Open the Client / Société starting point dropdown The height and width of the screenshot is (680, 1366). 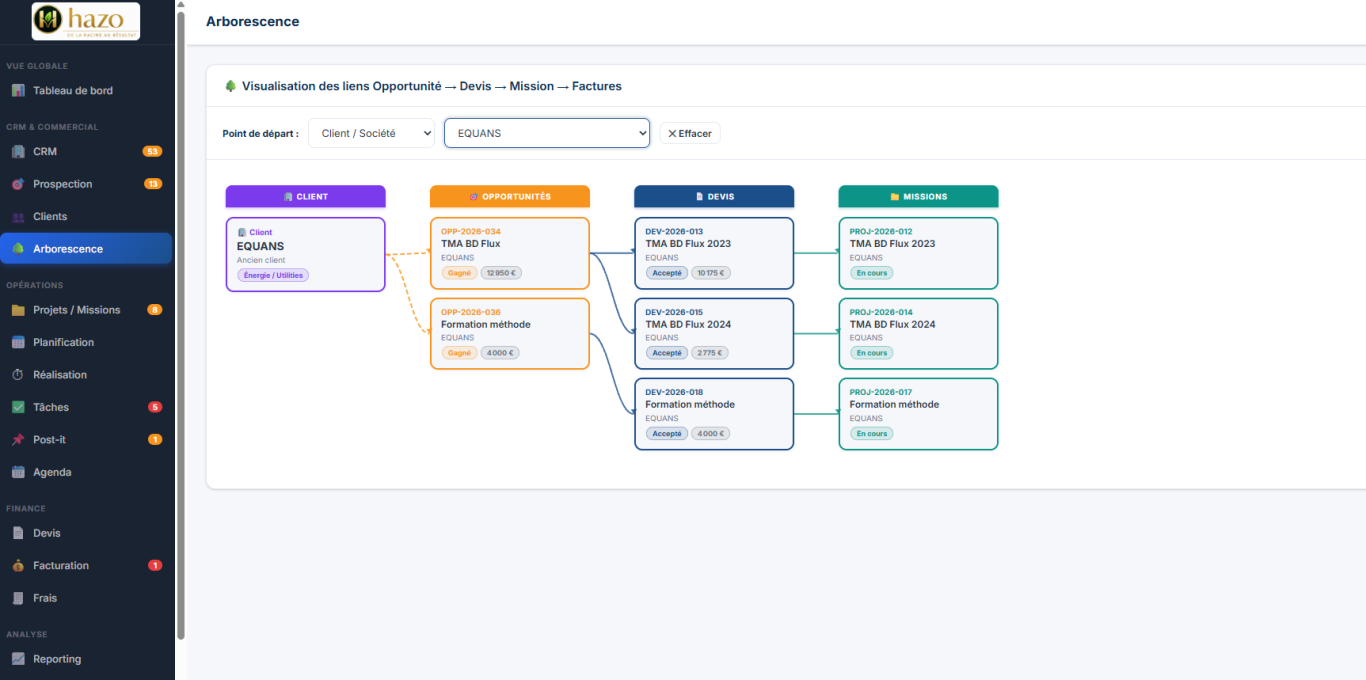371,133
